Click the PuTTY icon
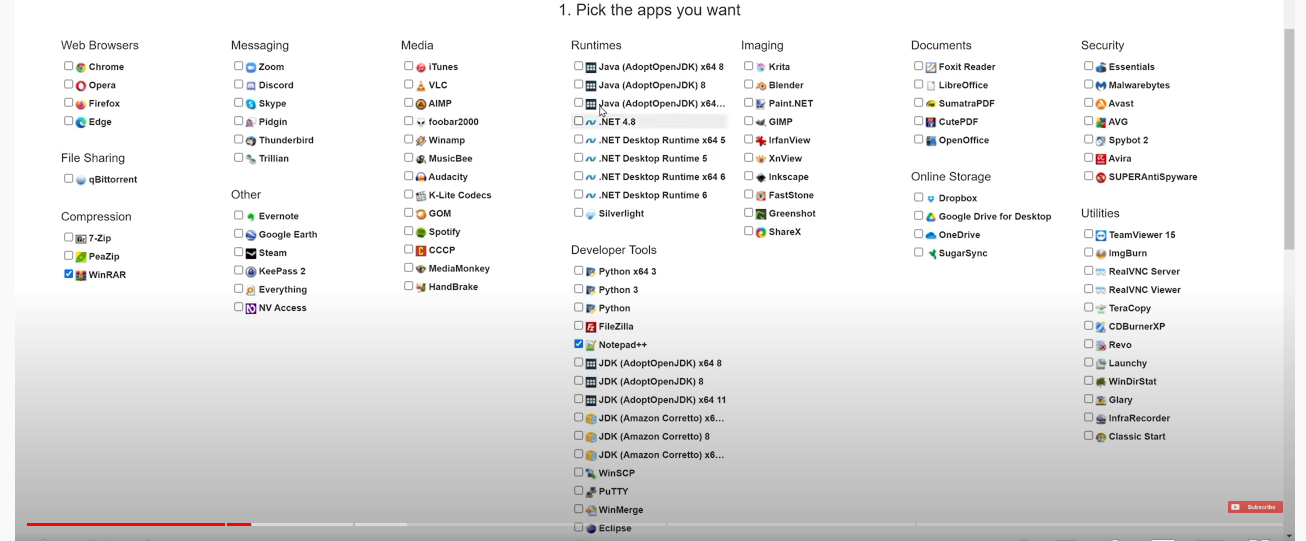 pos(591,492)
